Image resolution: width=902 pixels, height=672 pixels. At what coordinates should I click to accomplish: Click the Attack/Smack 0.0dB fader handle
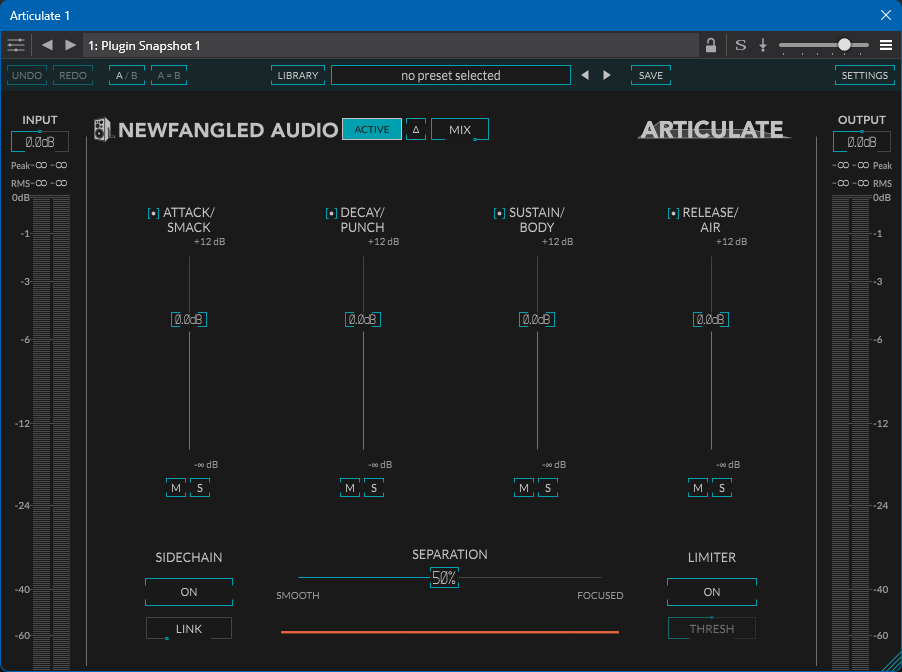[189, 319]
